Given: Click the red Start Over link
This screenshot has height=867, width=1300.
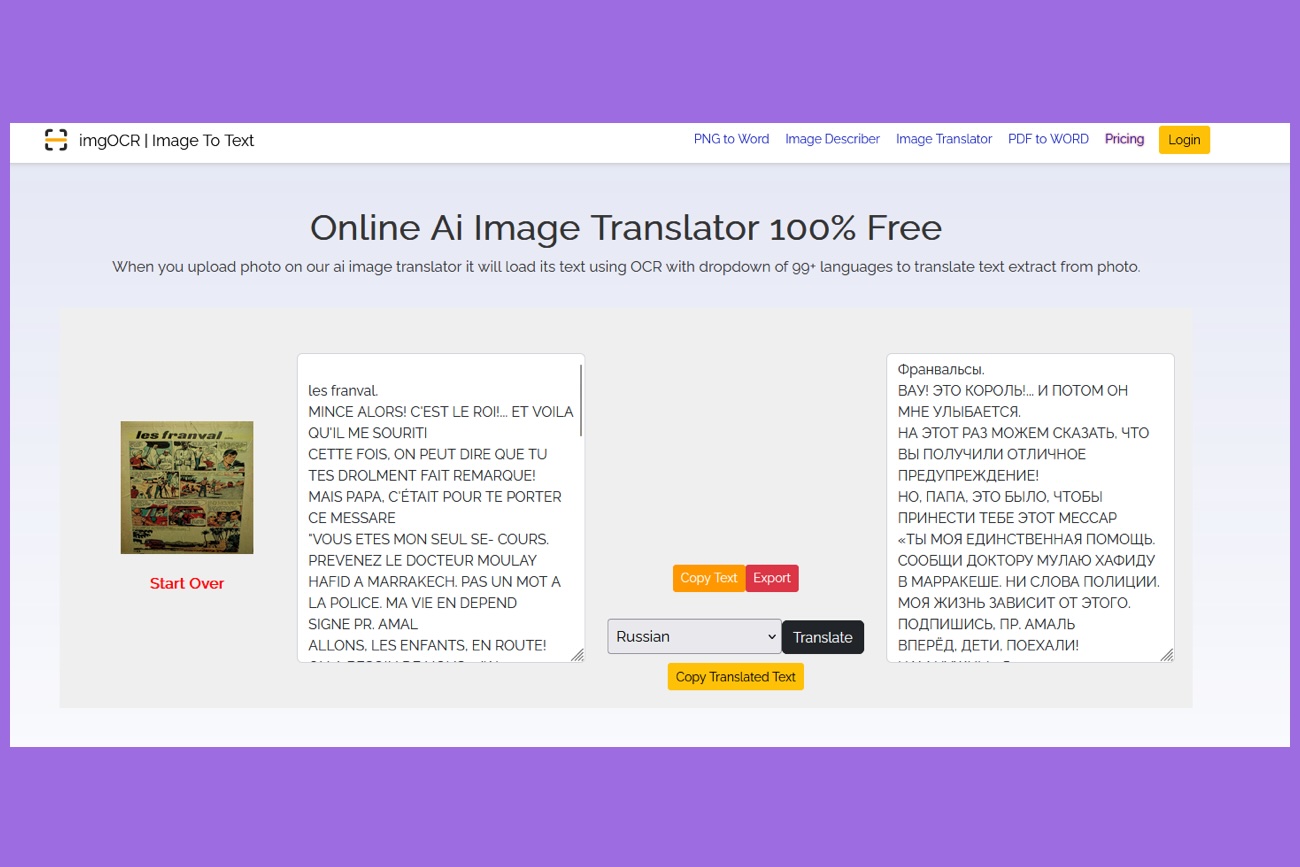Looking at the screenshot, I should point(187,583).
